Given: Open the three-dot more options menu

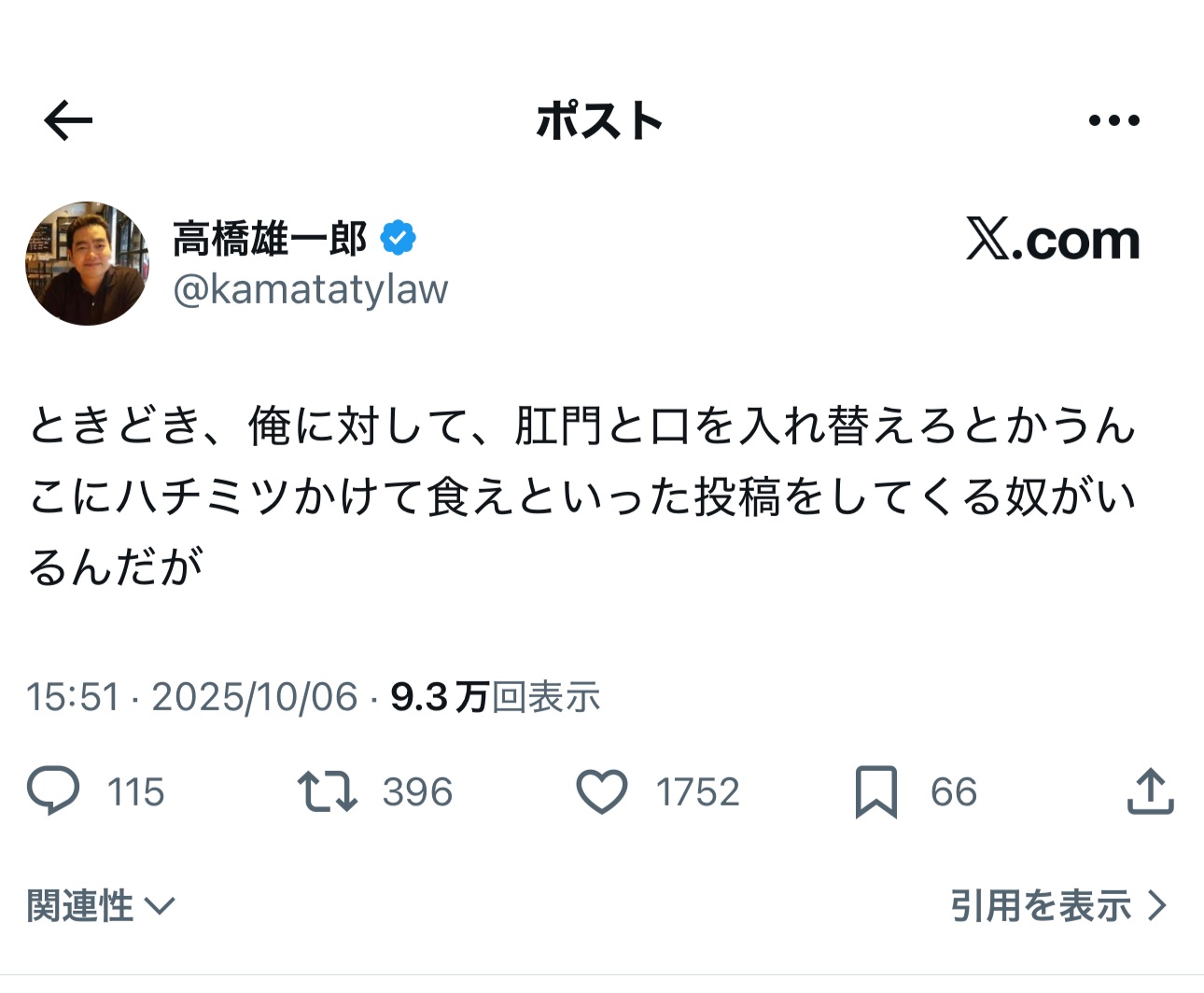Looking at the screenshot, I should (x=1114, y=120).
